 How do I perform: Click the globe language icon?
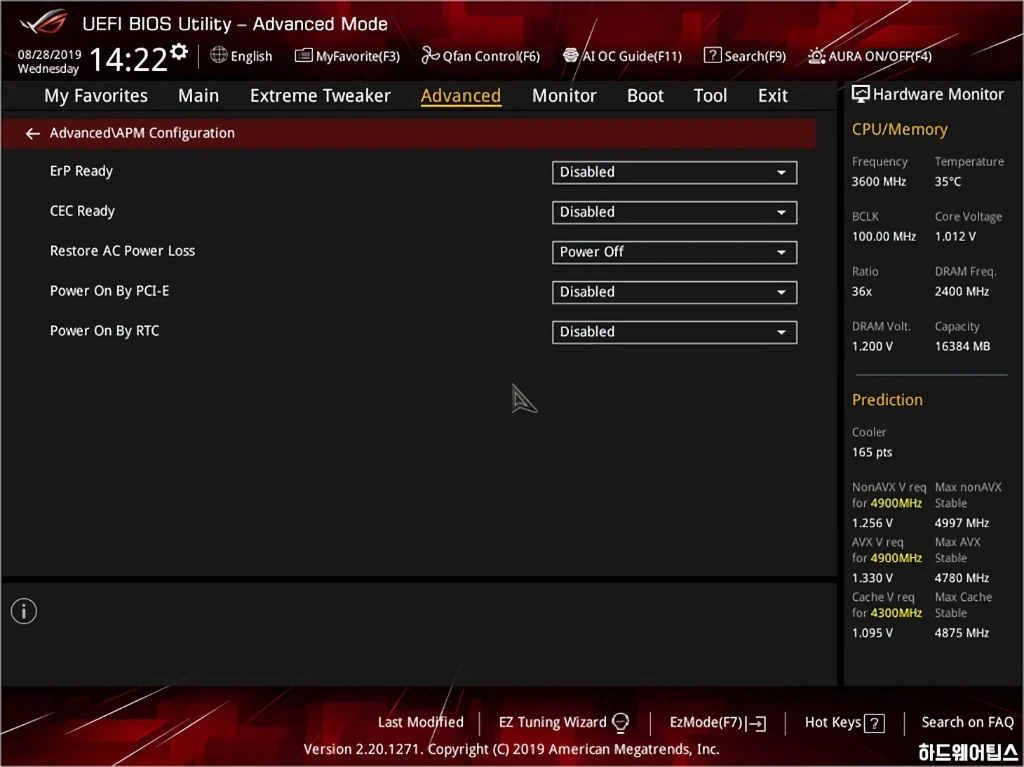(x=219, y=55)
